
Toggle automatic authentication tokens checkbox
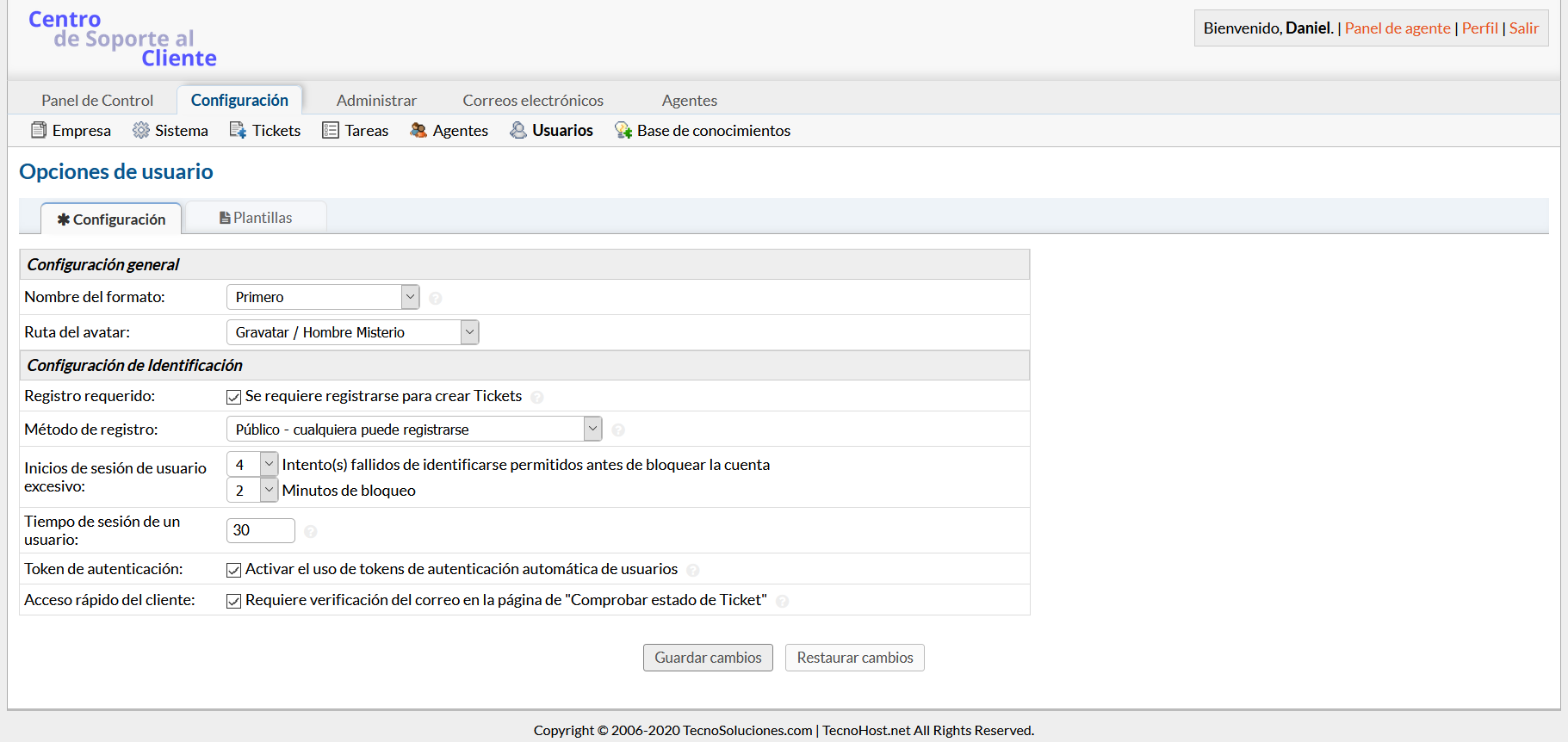click(x=233, y=570)
